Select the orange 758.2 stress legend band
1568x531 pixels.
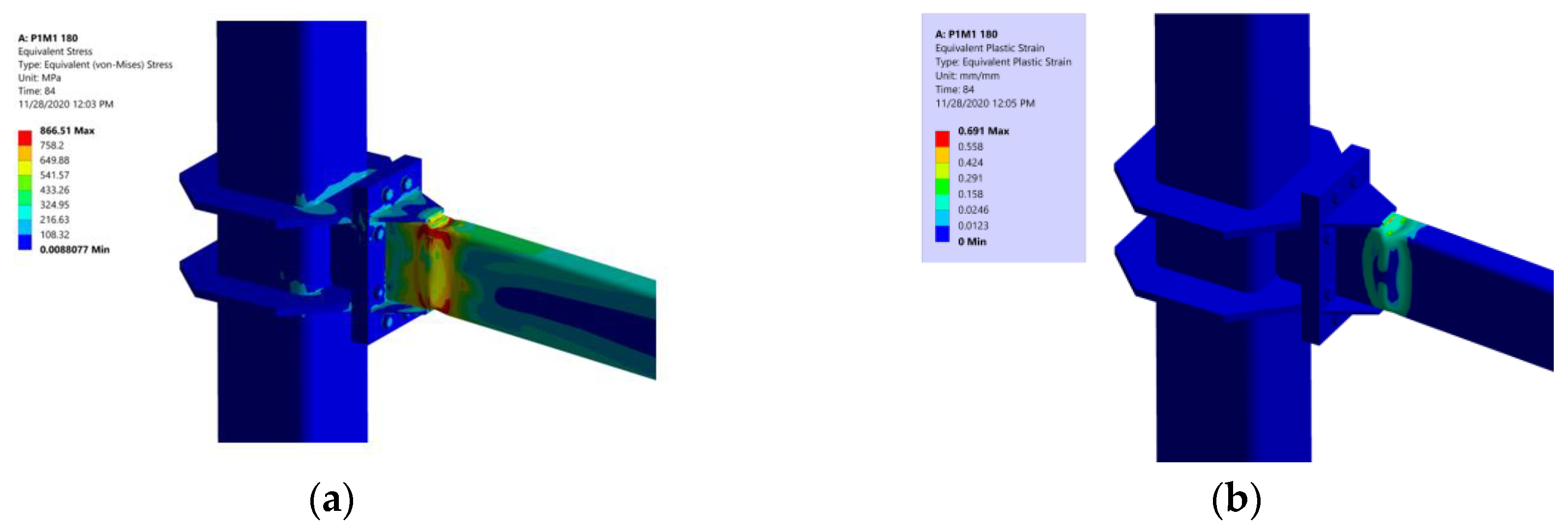click(25, 153)
